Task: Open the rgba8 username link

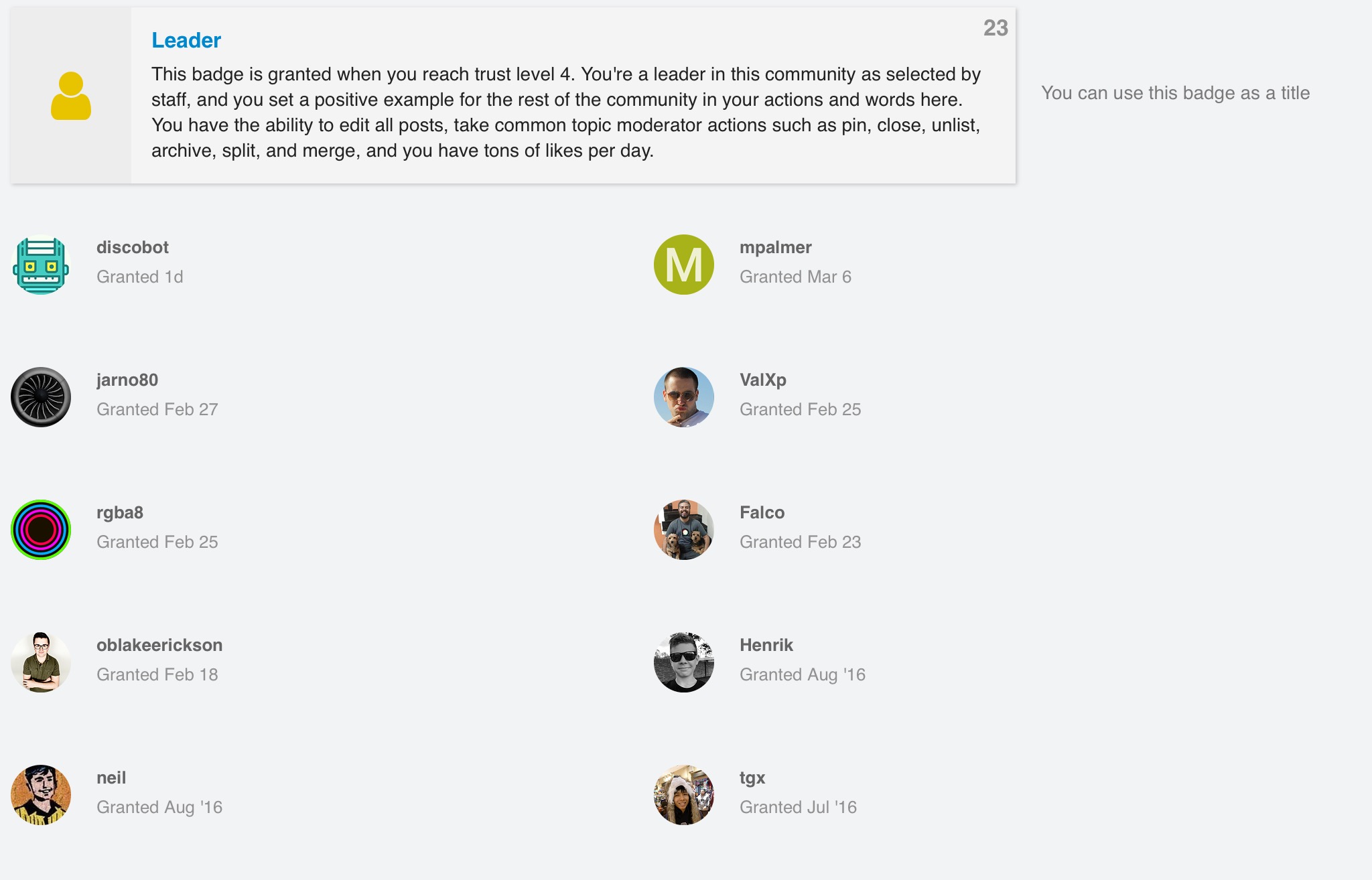Action: click(119, 512)
